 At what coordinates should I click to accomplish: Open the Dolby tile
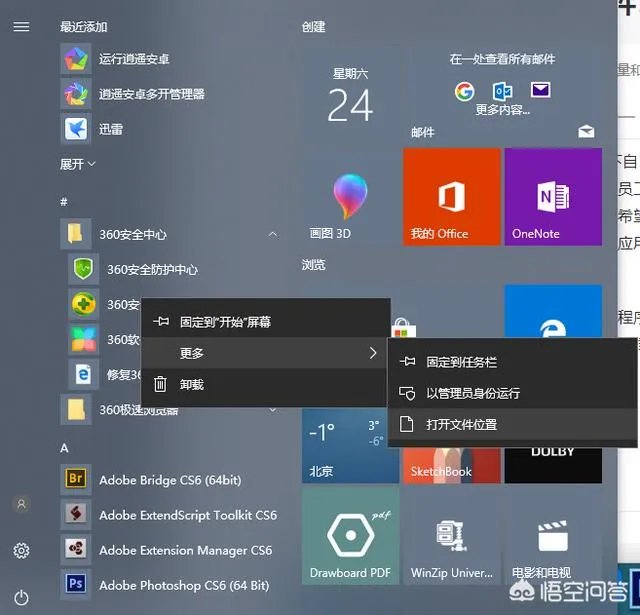(553, 465)
